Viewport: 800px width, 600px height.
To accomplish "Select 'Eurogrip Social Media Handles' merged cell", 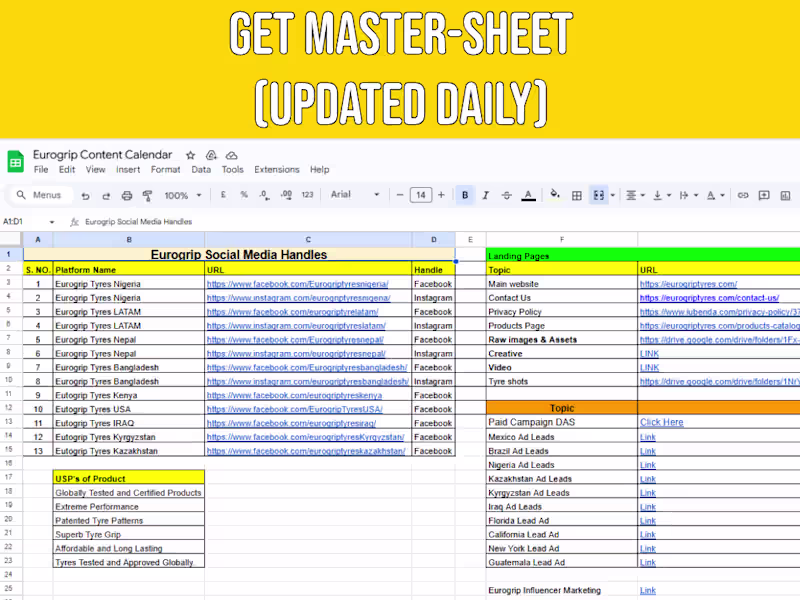I will coord(239,255).
